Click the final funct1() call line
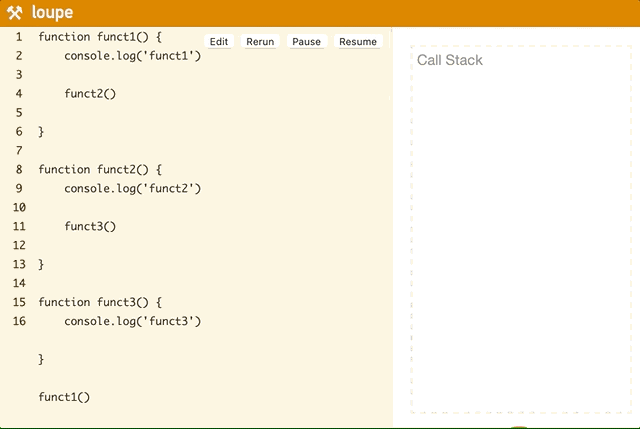Image resolution: width=640 pixels, height=429 pixels. point(64,397)
